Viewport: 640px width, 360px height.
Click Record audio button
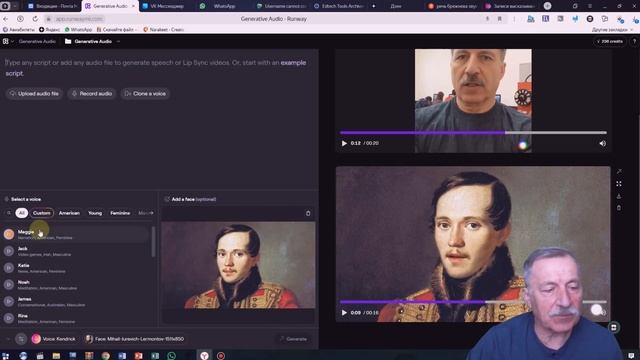(92, 93)
